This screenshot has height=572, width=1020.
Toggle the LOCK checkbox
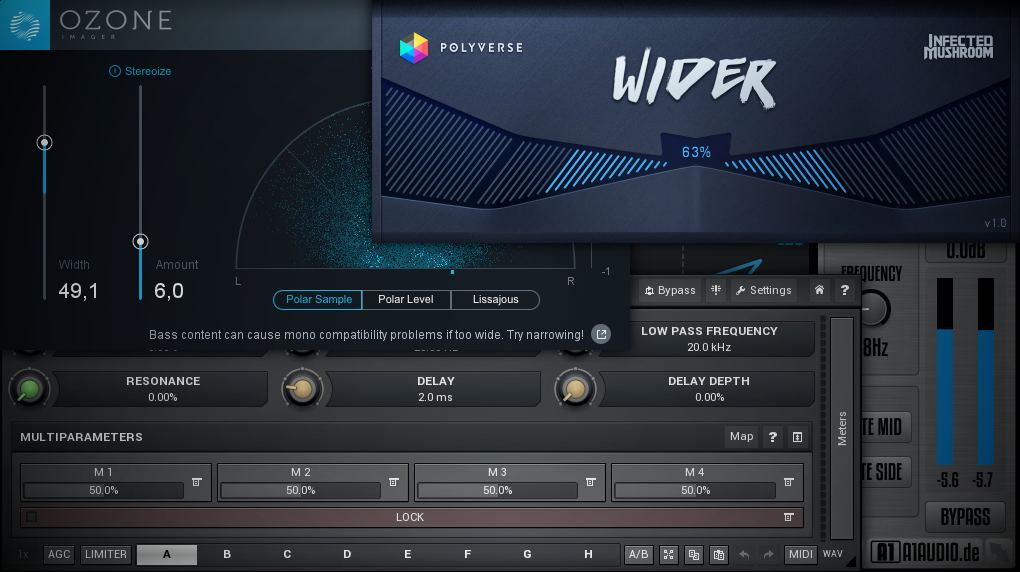coord(31,517)
